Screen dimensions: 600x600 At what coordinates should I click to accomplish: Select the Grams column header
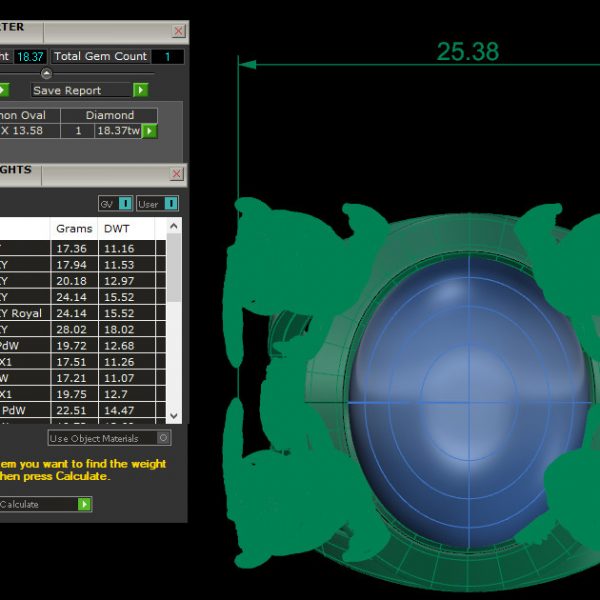point(74,229)
